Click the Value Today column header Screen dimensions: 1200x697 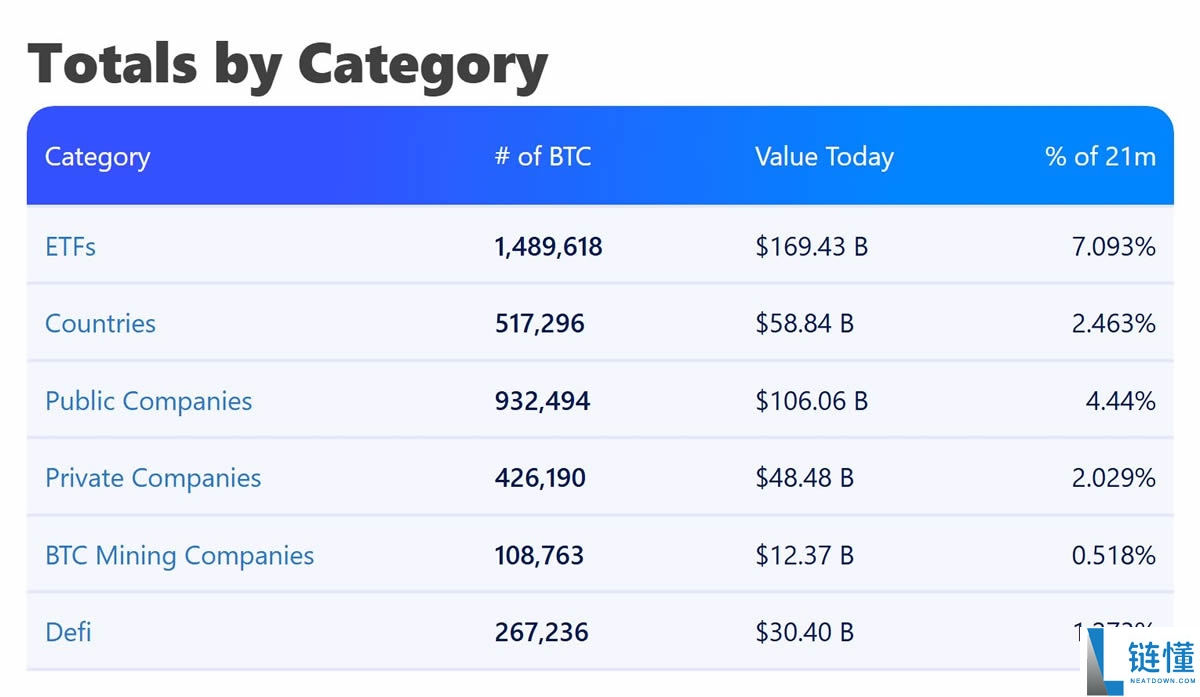824,157
